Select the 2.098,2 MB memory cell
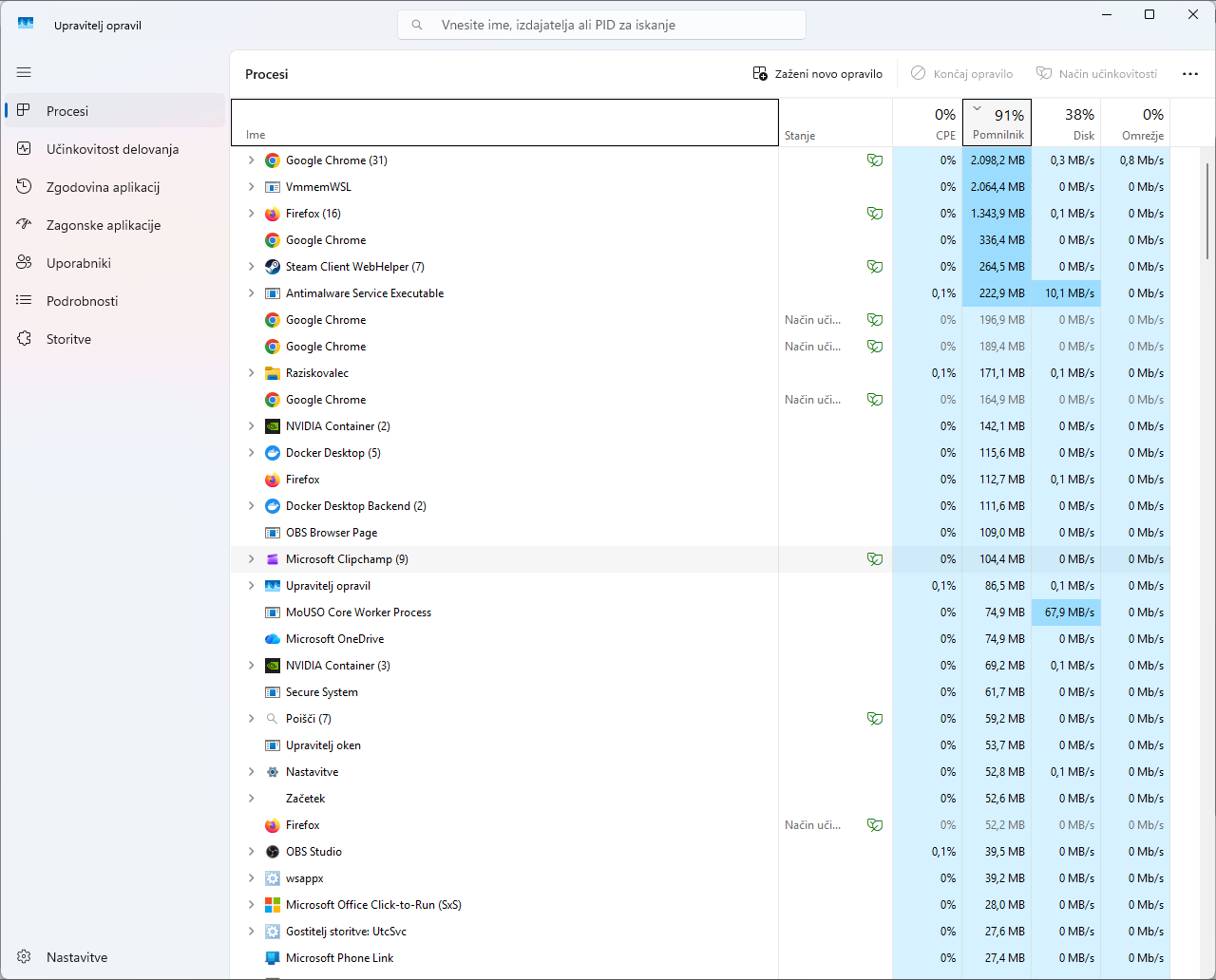Viewport: 1216px width, 980px height. pyautogui.click(x=997, y=160)
